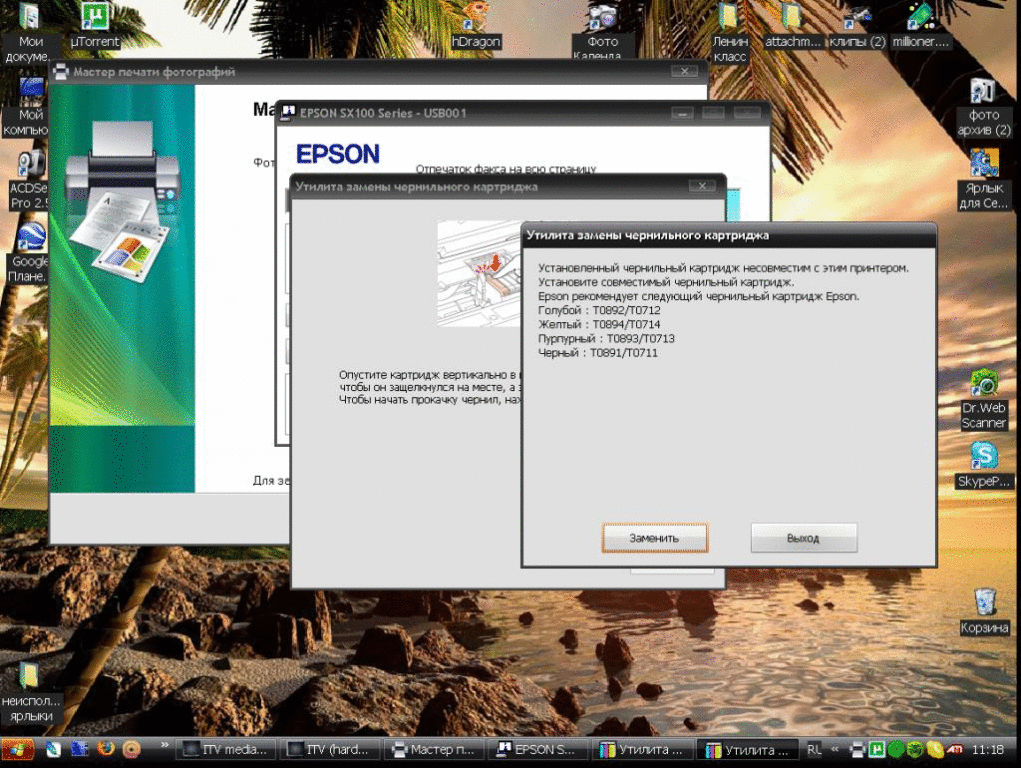Open the Корзина recycle bin
Viewport: 1021px width, 768px height.
point(985,611)
